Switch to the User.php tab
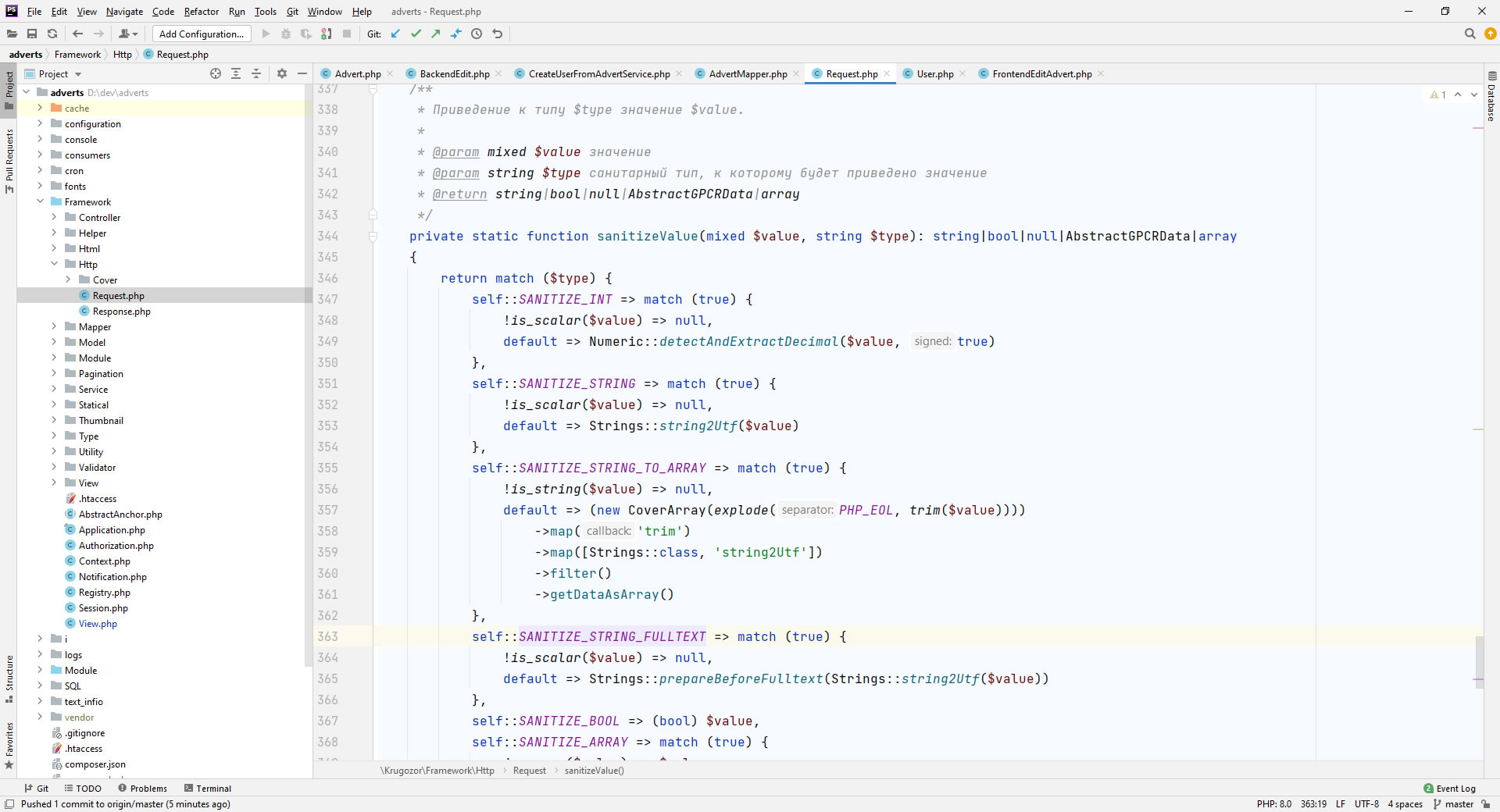Viewport: 1500px width, 812px height. click(934, 74)
